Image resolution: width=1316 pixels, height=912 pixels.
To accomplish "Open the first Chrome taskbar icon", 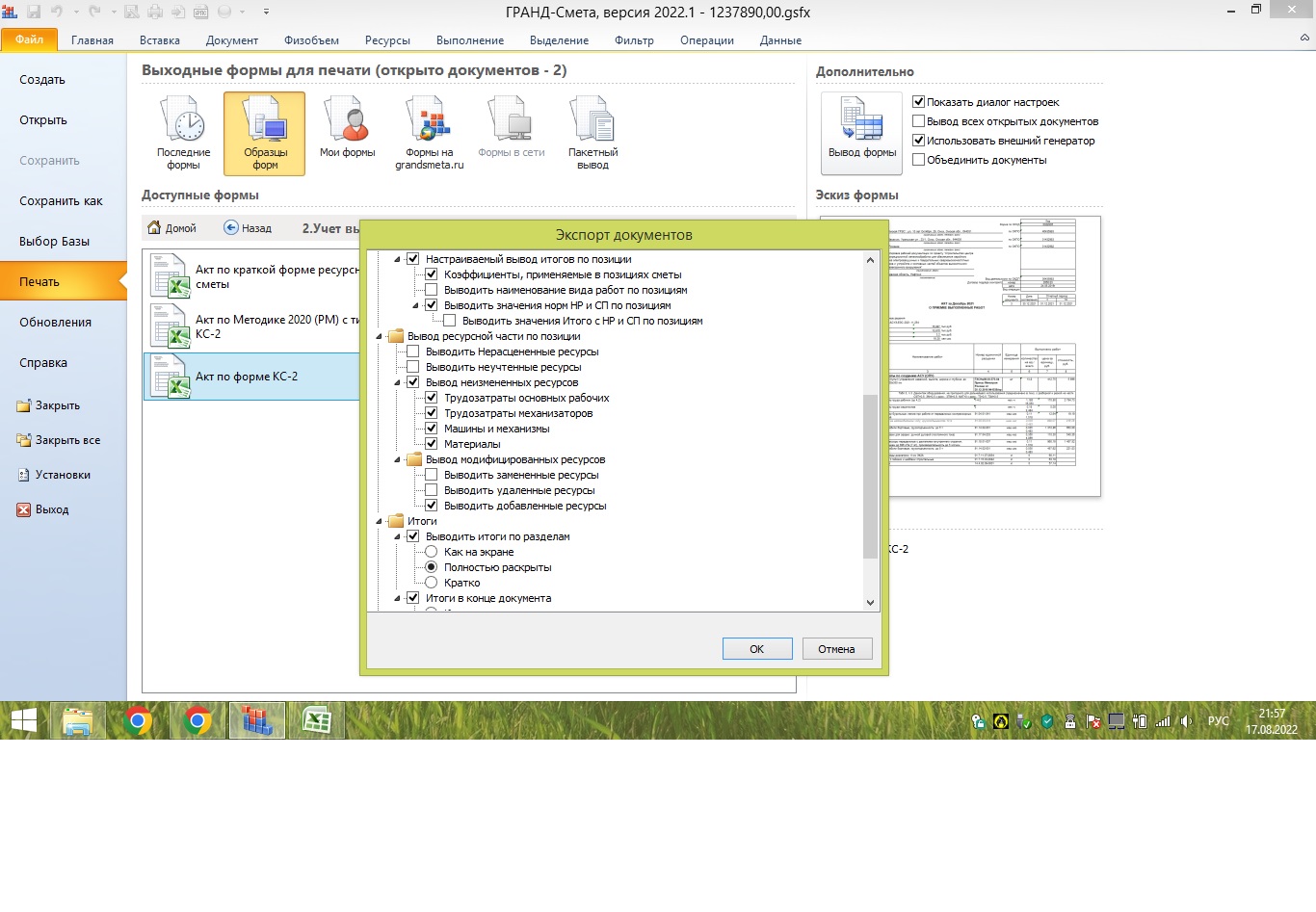I will 138,720.
